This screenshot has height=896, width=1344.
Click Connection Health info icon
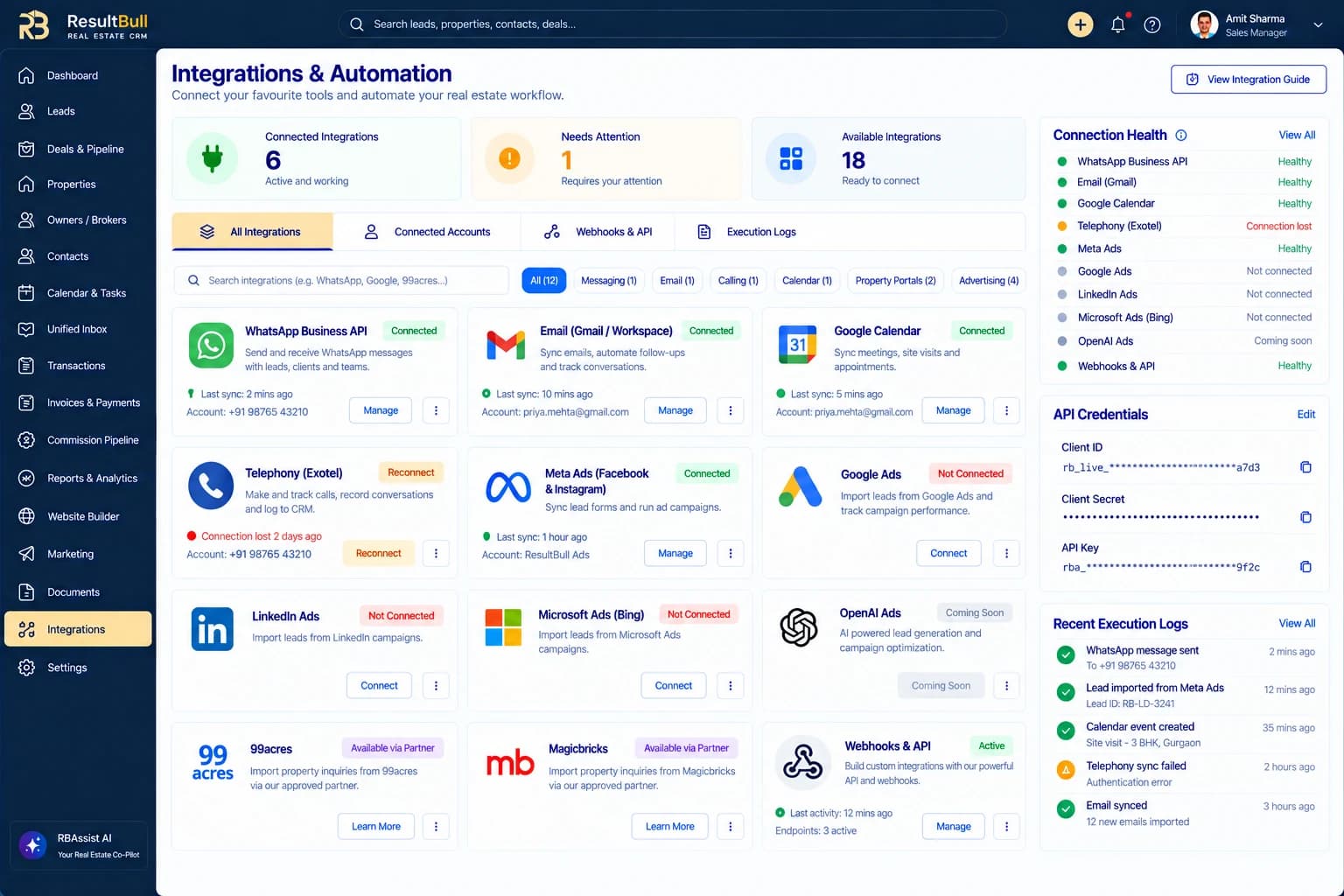point(1181,136)
